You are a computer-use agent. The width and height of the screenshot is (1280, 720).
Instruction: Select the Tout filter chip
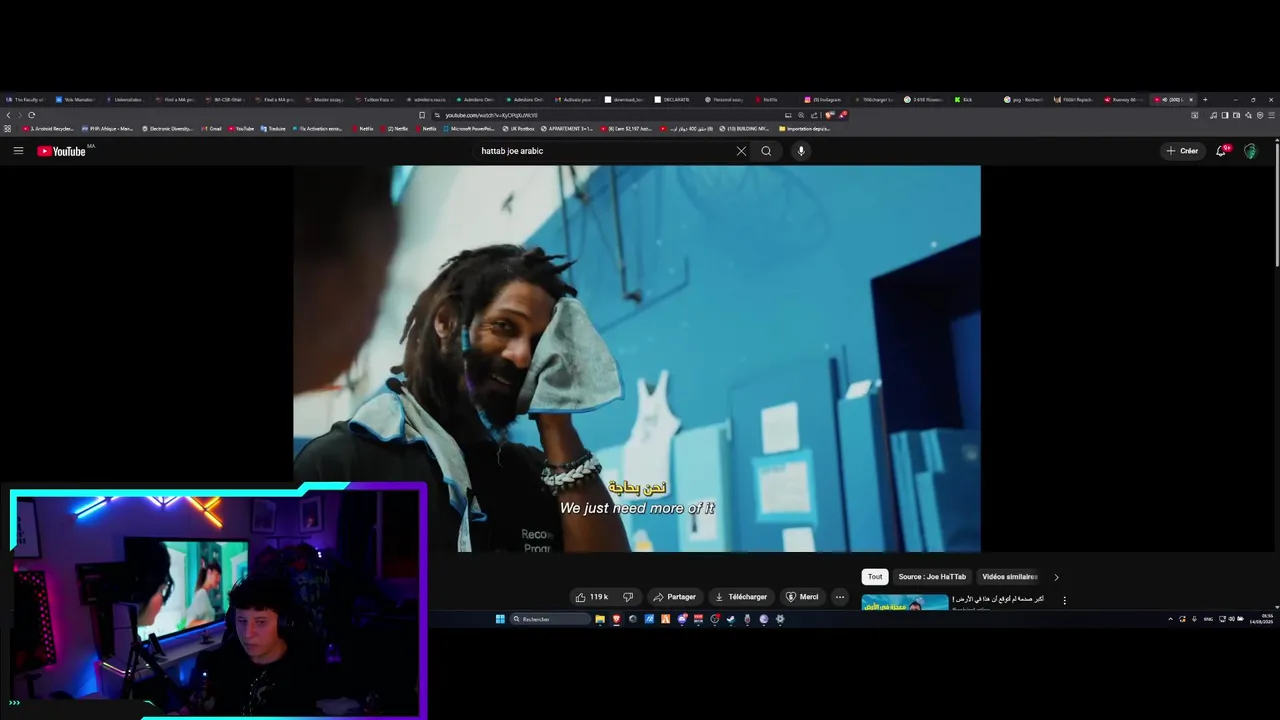pos(875,577)
